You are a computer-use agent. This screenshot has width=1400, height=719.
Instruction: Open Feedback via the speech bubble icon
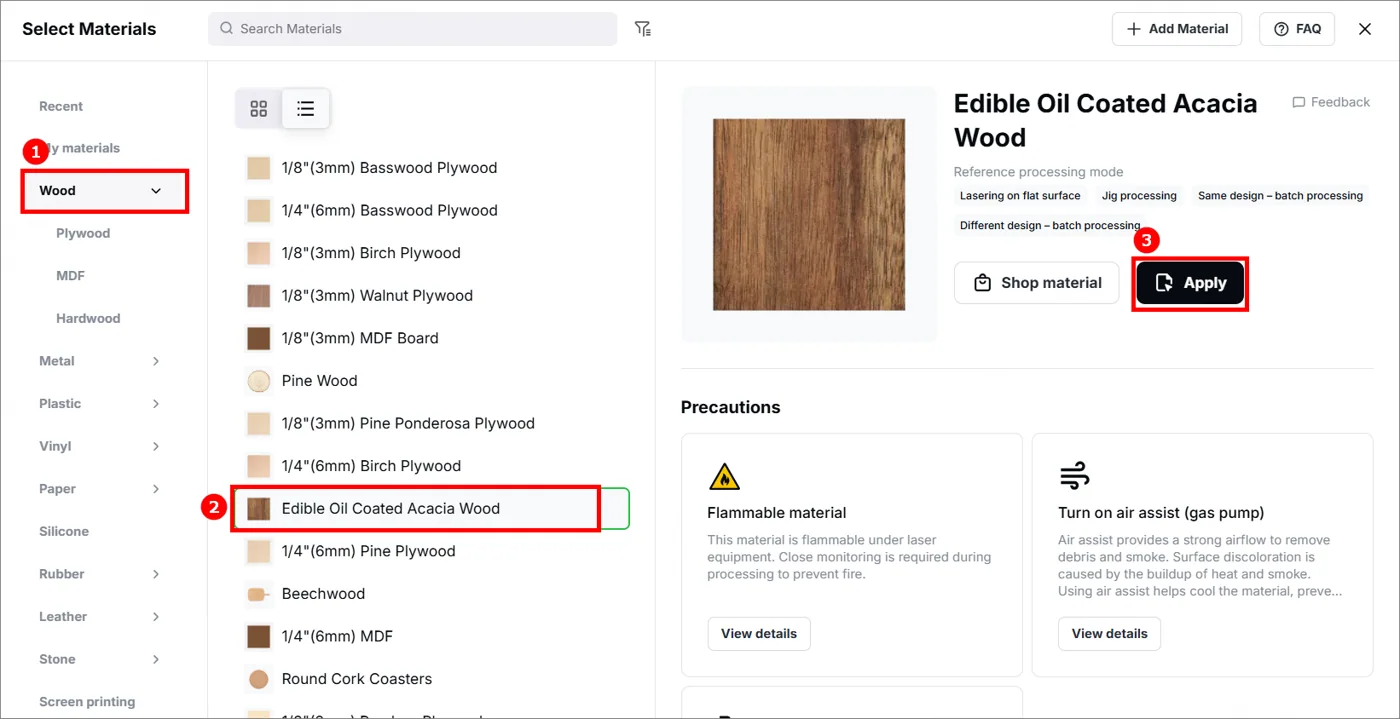[x=1299, y=102]
